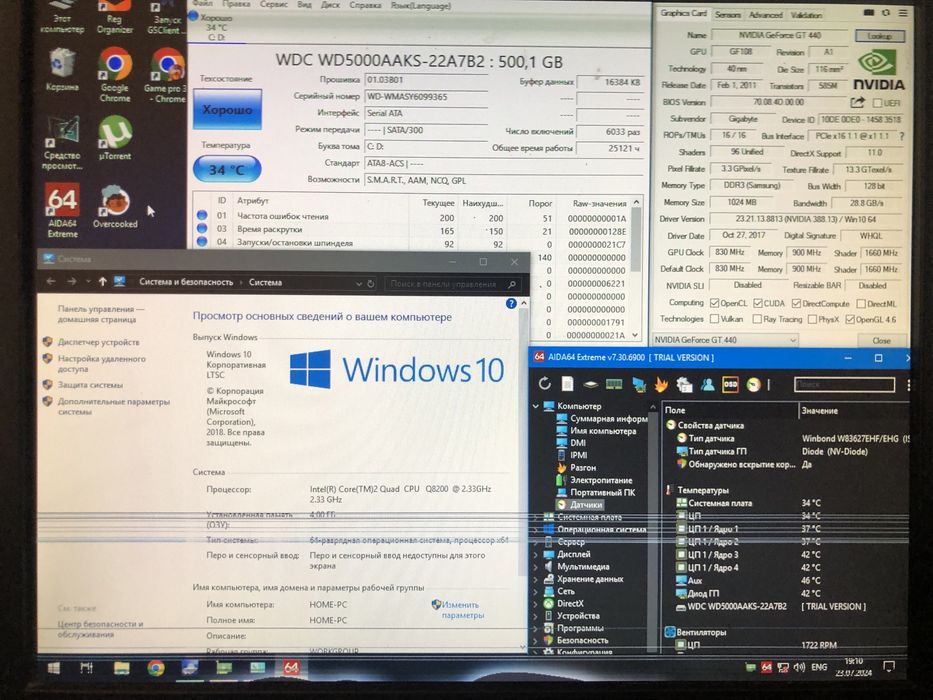Viewport: 933px width, 700px height.
Task: Click the Control Panel search box in System window
Action: pos(452,284)
